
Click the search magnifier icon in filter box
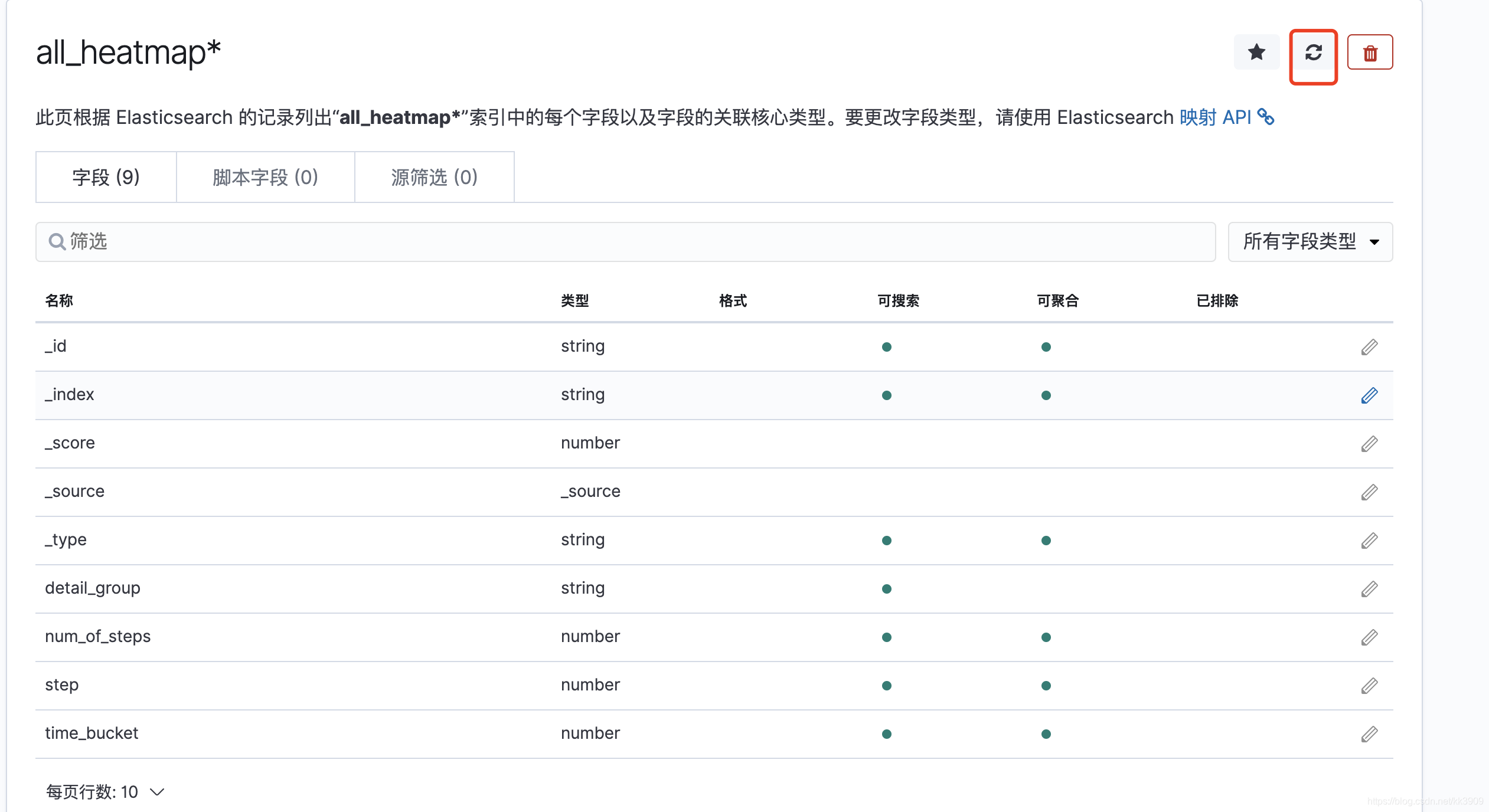(x=57, y=241)
